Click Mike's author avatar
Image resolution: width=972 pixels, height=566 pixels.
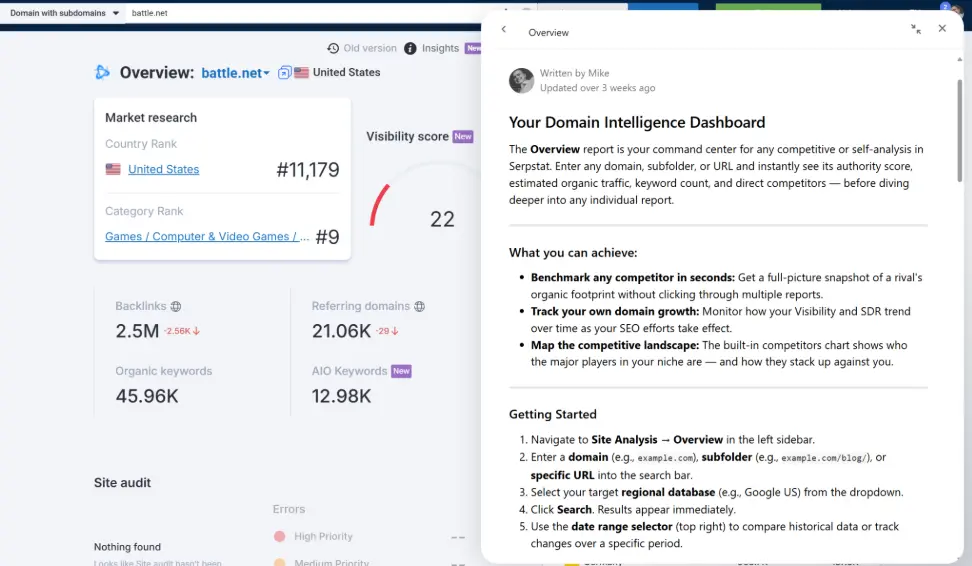pos(521,81)
